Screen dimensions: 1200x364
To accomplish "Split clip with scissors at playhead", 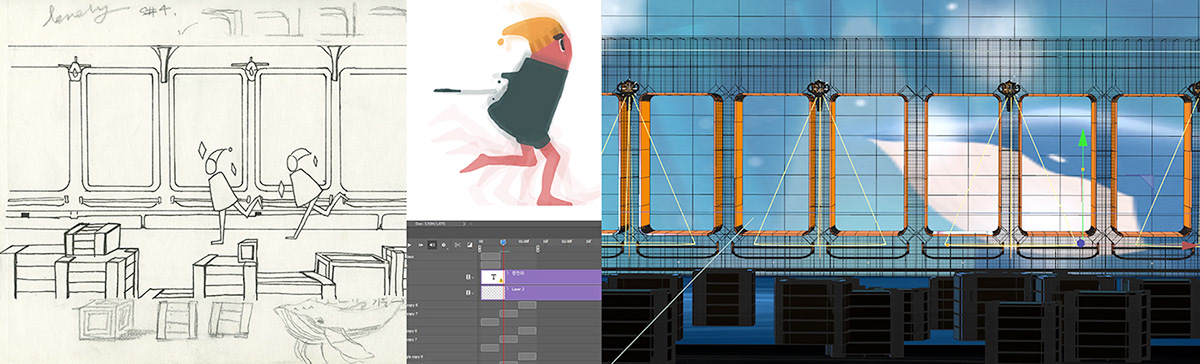I will tap(457, 245).
